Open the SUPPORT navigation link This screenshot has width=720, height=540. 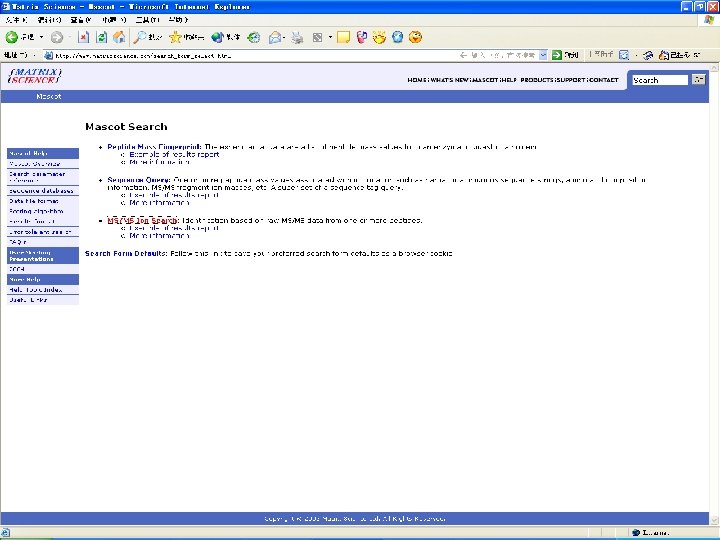coord(571,80)
